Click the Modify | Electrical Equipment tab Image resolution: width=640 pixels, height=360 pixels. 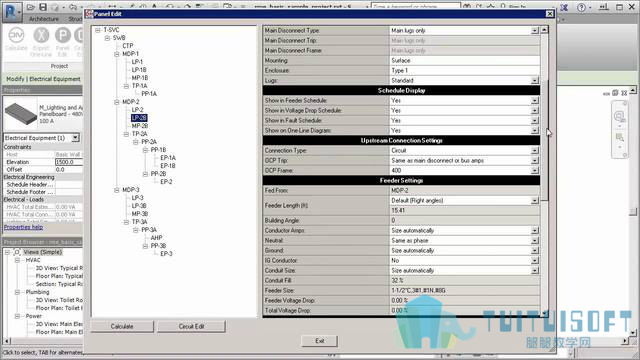(x=43, y=79)
